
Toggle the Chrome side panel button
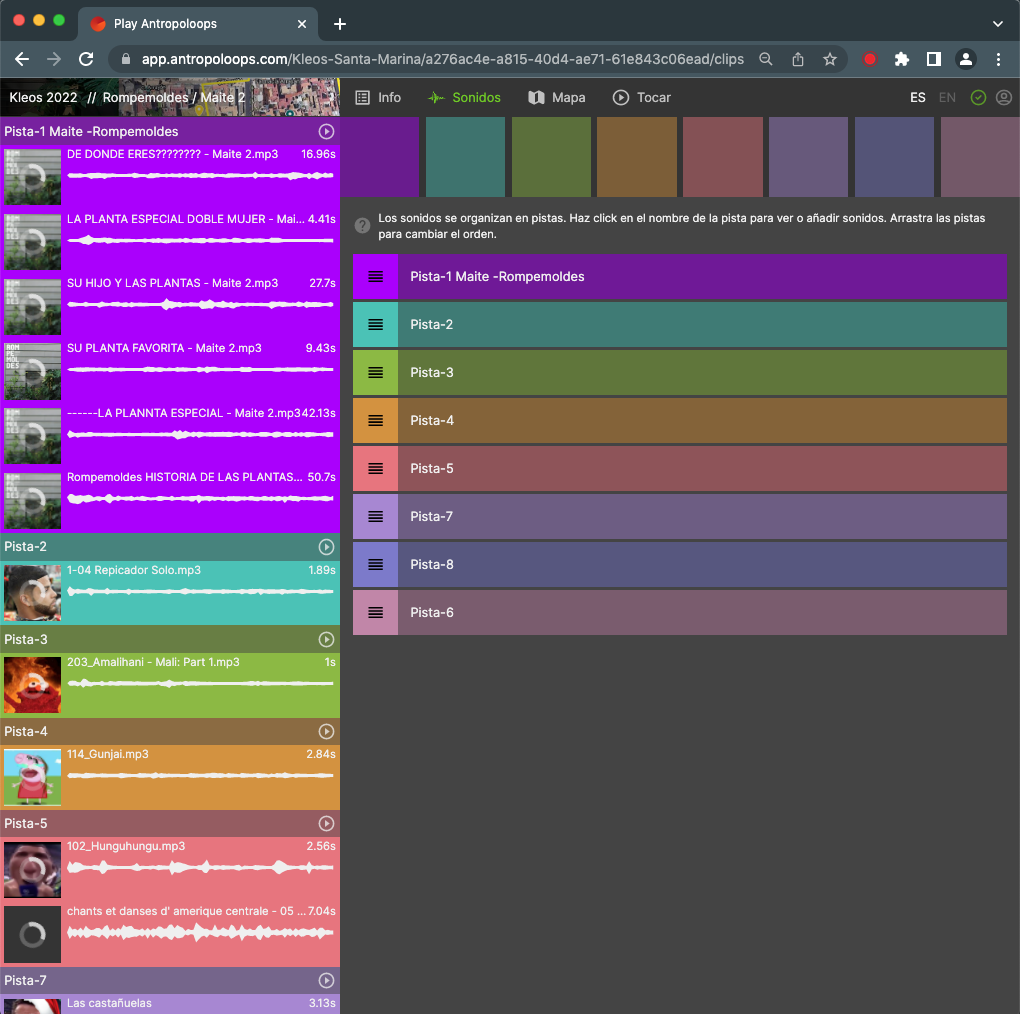tap(933, 59)
